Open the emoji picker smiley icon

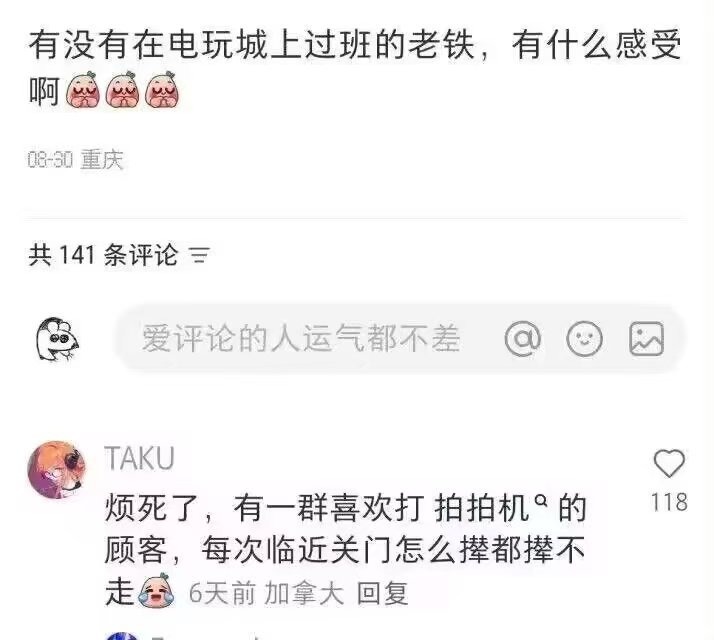point(584,339)
